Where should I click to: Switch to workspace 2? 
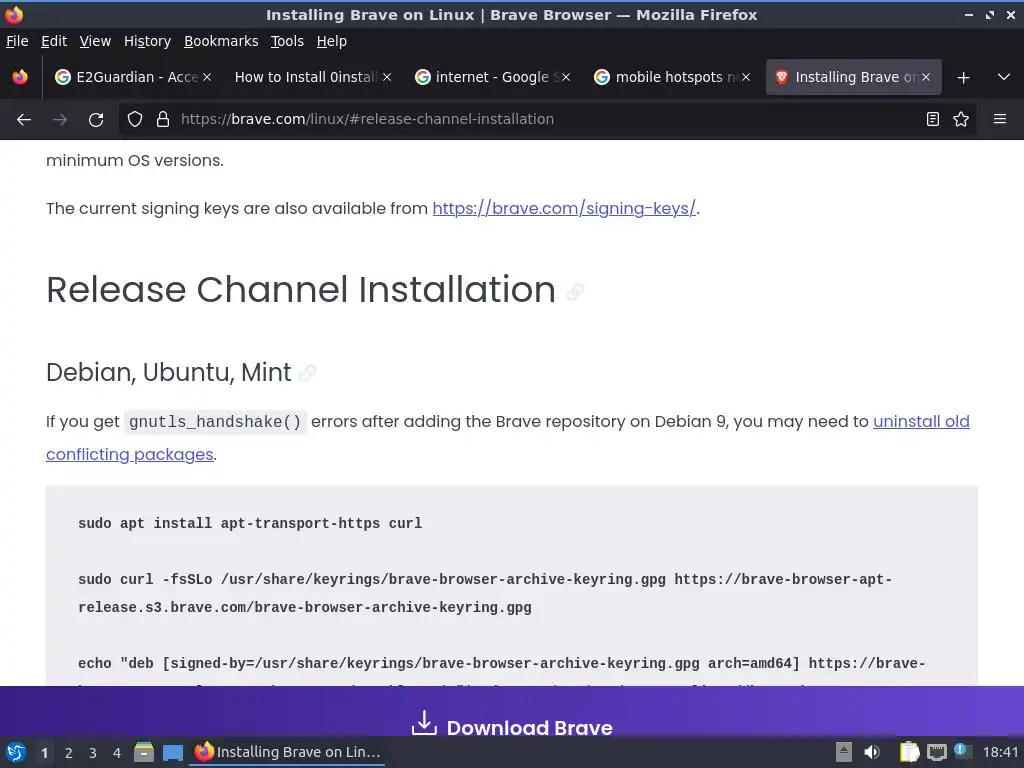(69, 753)
